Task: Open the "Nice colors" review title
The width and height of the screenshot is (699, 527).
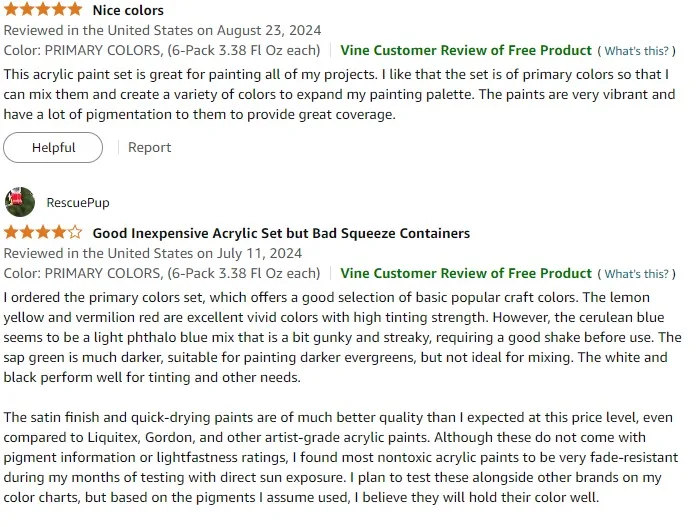Action: click(x=128, y=10)
